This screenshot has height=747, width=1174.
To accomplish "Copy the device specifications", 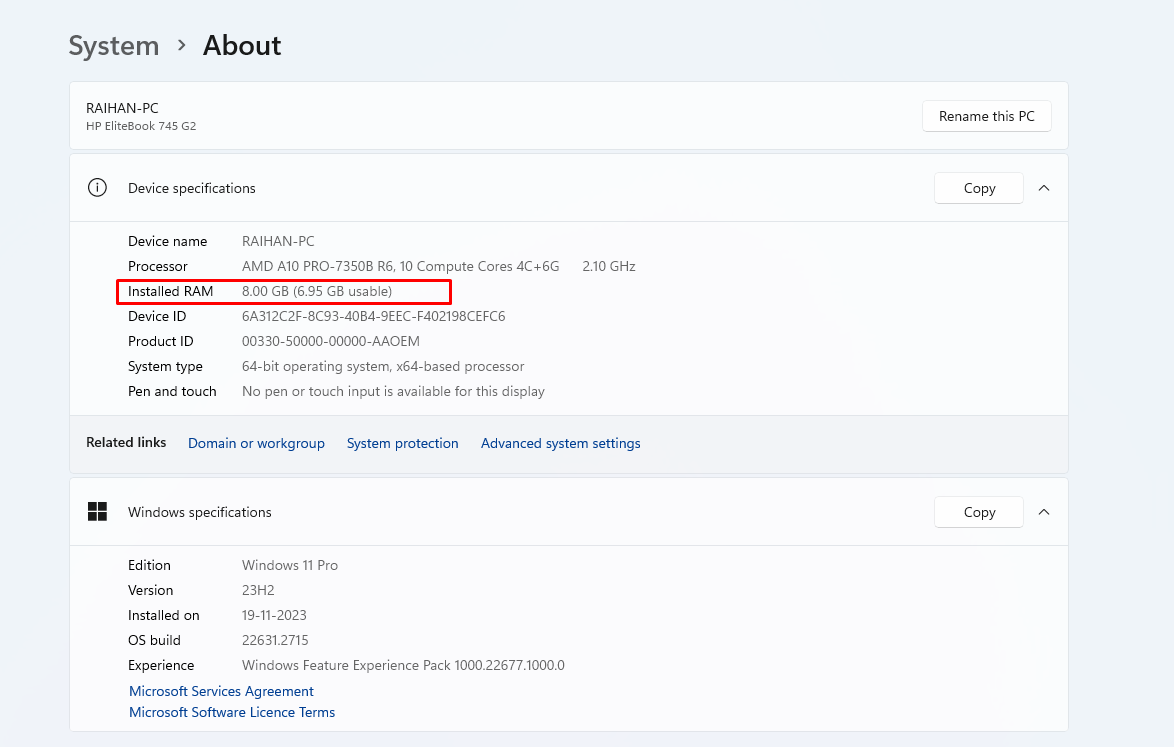I will pyautogui.click(x=978, y=188).
